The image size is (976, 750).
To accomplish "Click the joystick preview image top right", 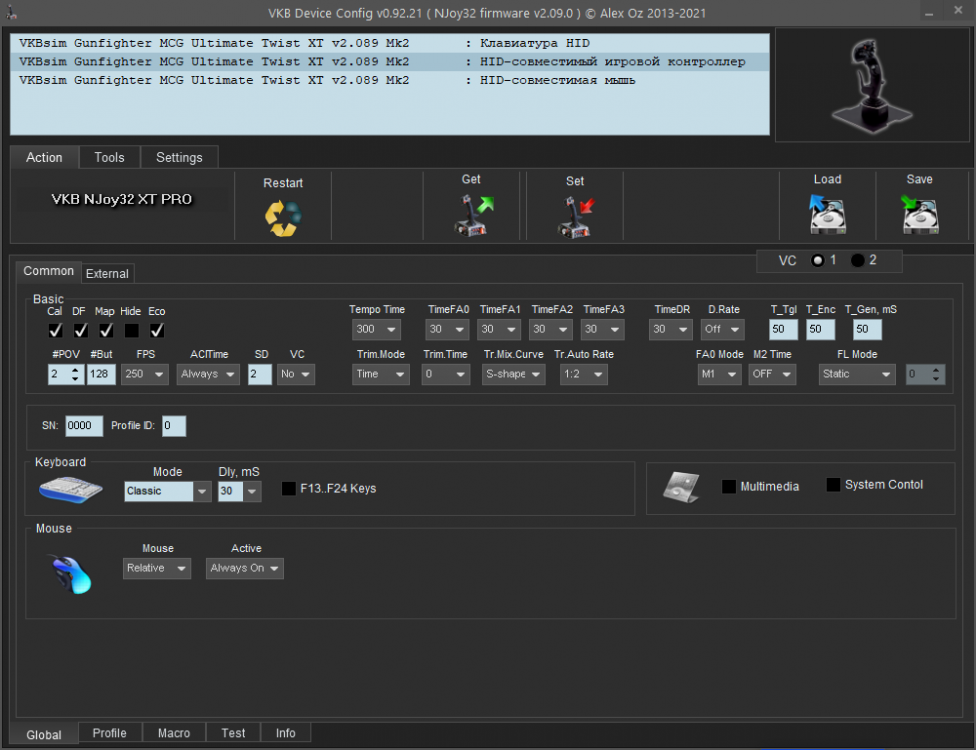I will tap(871, 85).
